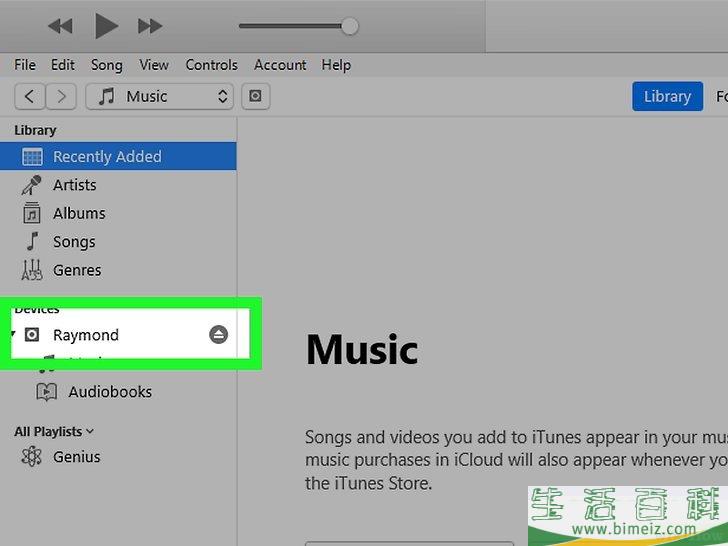Open Audiobooks under the Raymond device
This screenshot has height=546, width=728.
[110, 392]
